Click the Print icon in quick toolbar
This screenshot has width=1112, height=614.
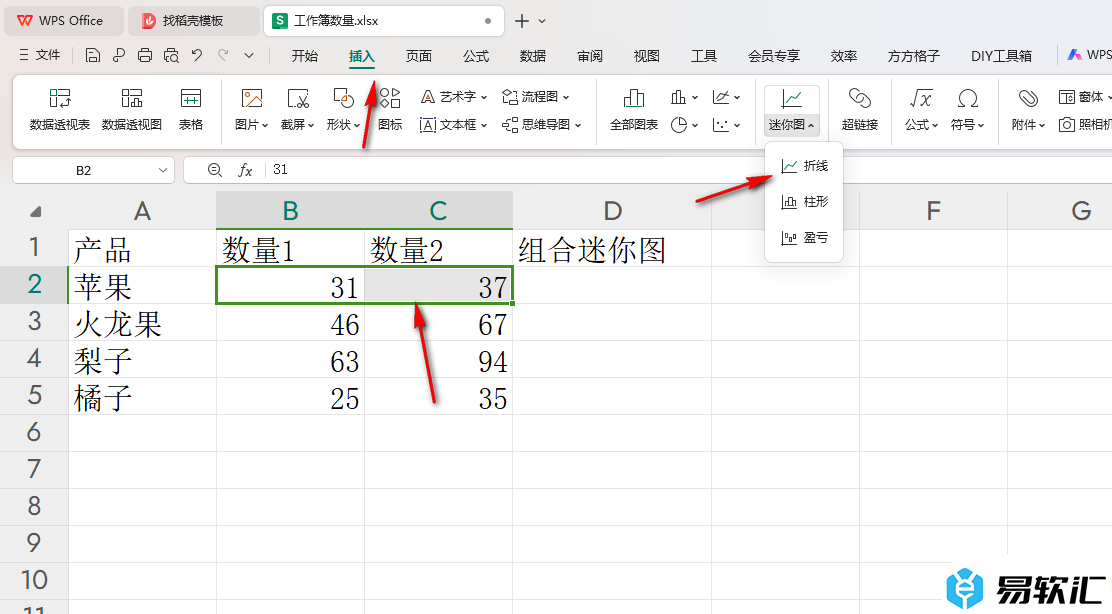coord(145,55)
